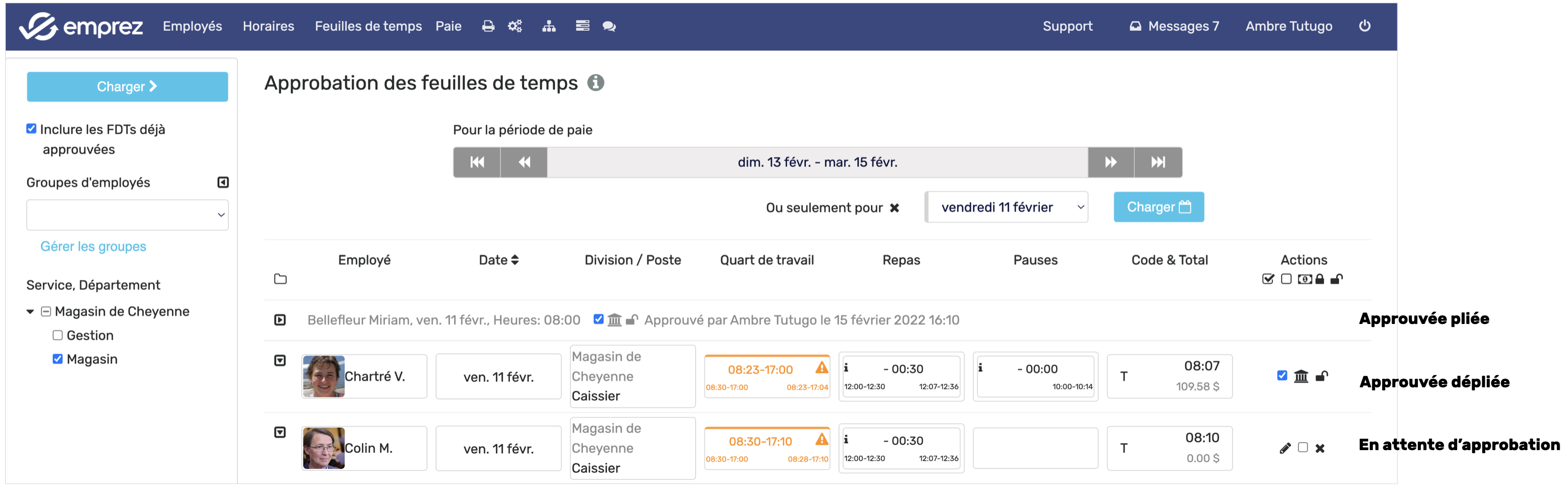Open the Feuilles de temps menu

367,26
